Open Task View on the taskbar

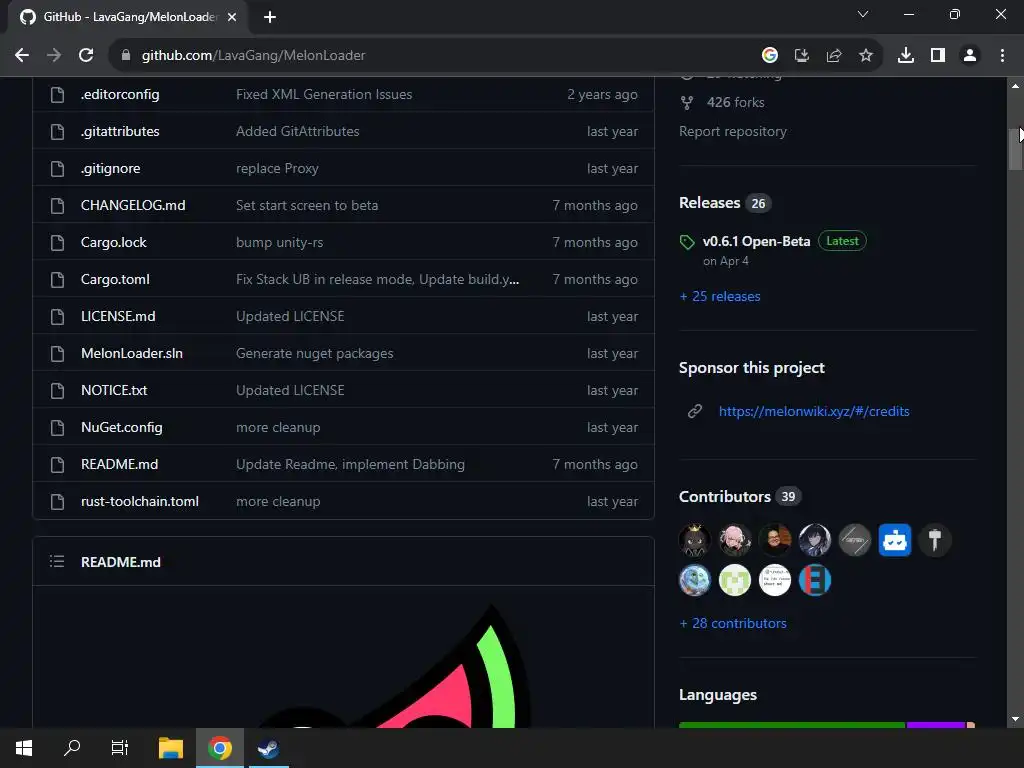point(120,748)
